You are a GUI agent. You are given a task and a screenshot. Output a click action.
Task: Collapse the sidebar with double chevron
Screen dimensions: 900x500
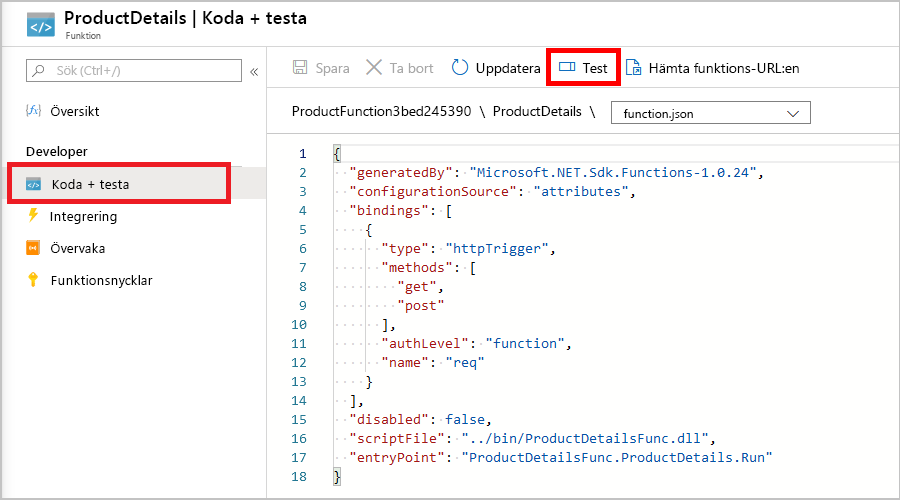(254, 72)
